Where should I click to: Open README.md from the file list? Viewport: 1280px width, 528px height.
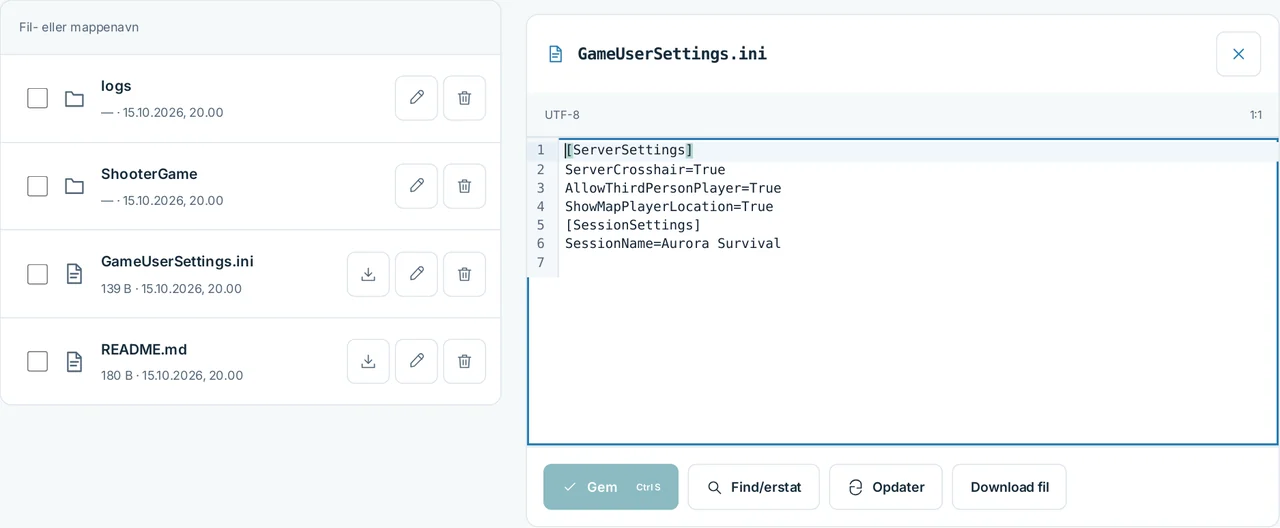coord(144,349)
